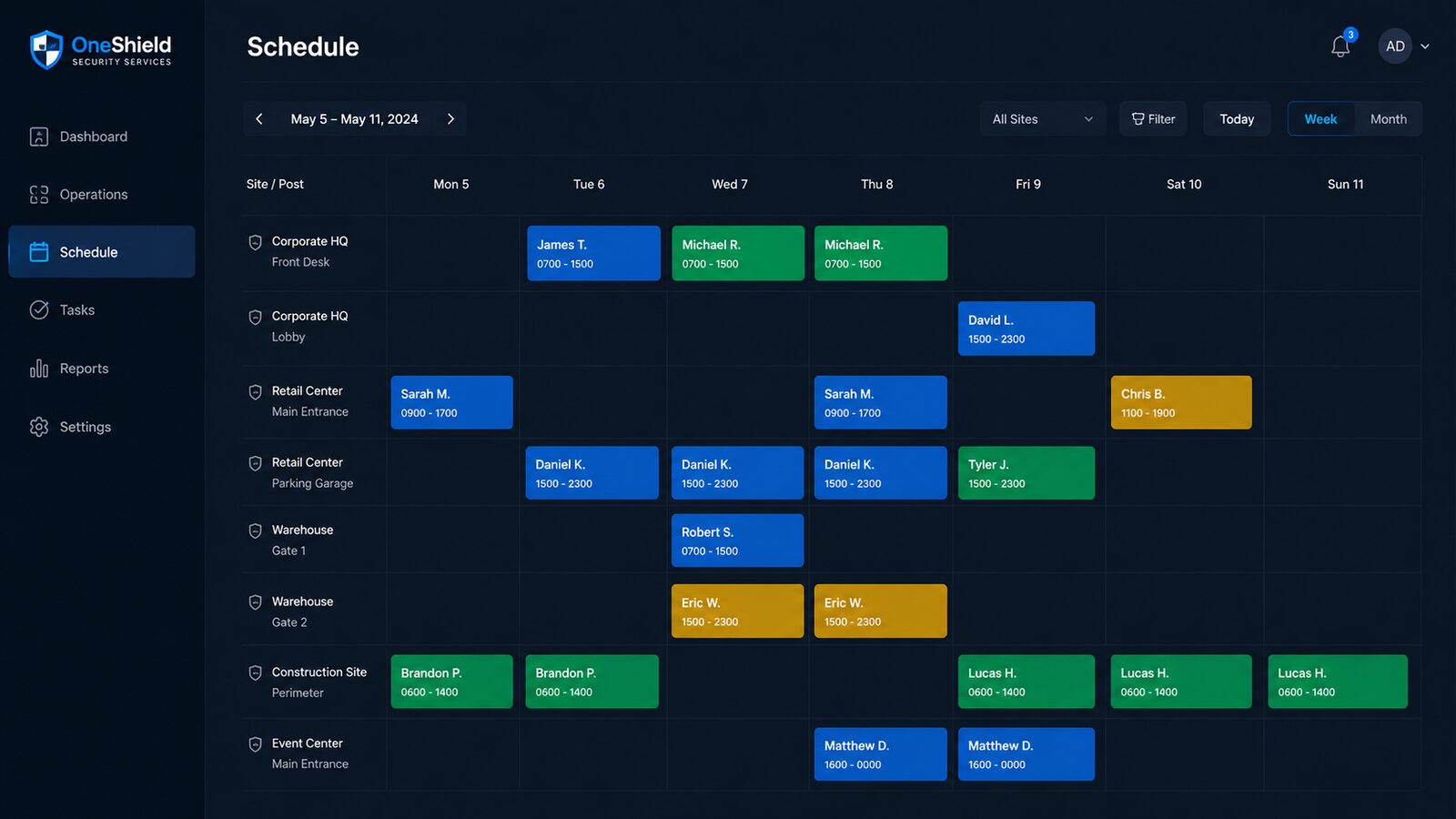Open Tasks menu item
This screenshot has width=1456, height=819.
pos(102,310)
